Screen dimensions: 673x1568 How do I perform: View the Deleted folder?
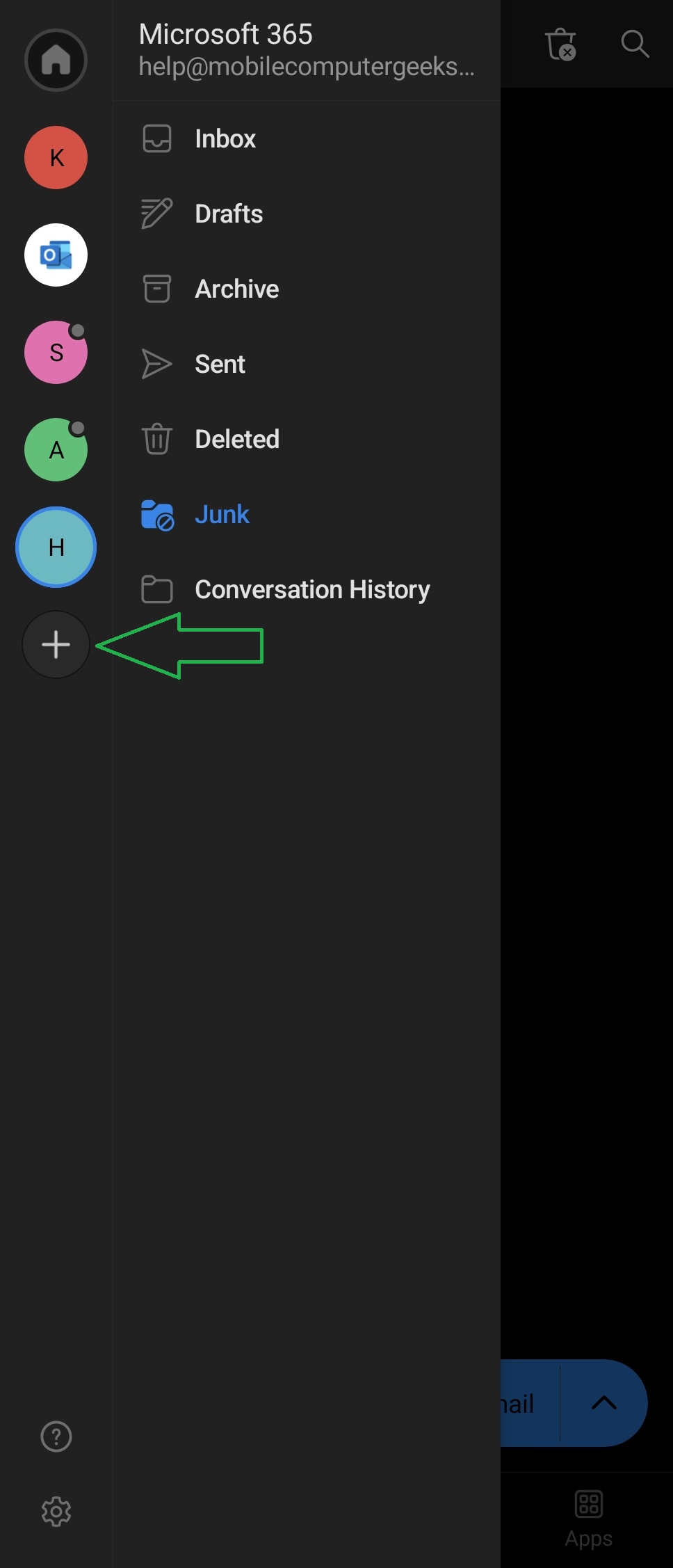(x=236, y=439)
